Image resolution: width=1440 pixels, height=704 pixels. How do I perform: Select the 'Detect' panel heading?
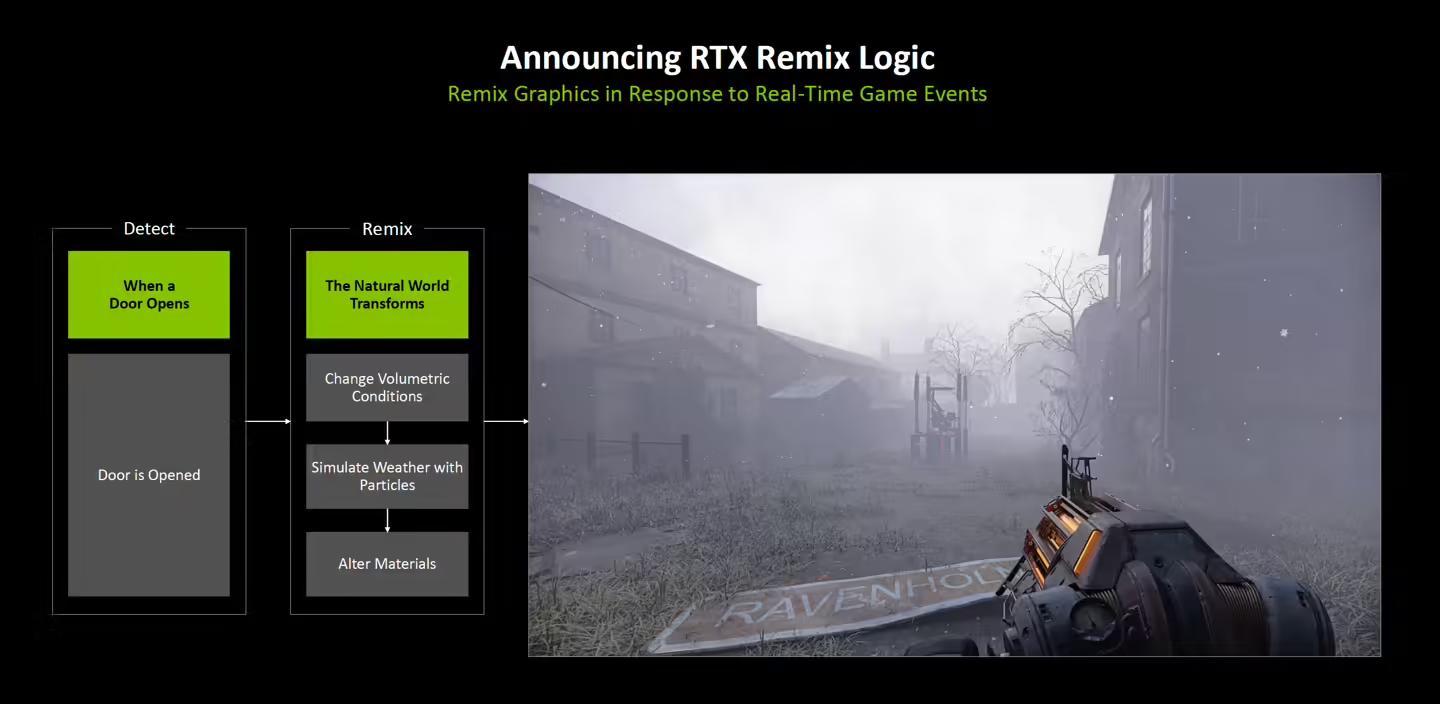click(149, 228)
